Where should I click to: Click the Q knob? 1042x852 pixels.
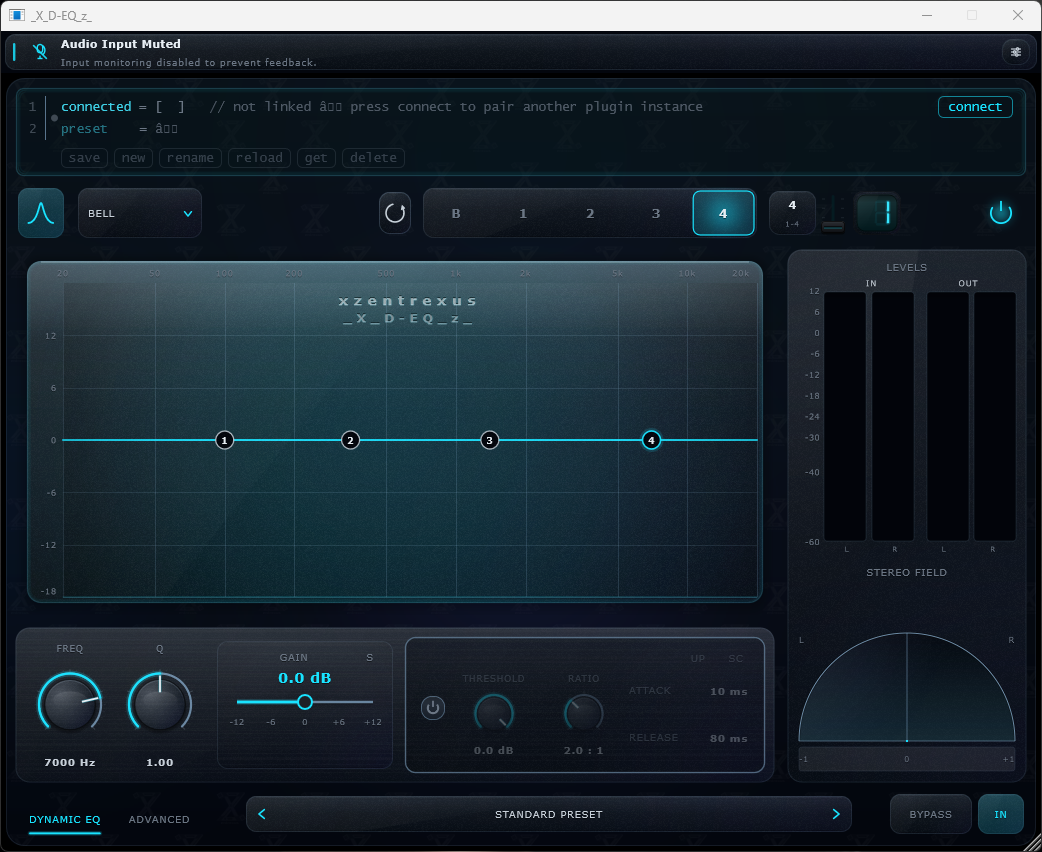[x=159, y=705]
